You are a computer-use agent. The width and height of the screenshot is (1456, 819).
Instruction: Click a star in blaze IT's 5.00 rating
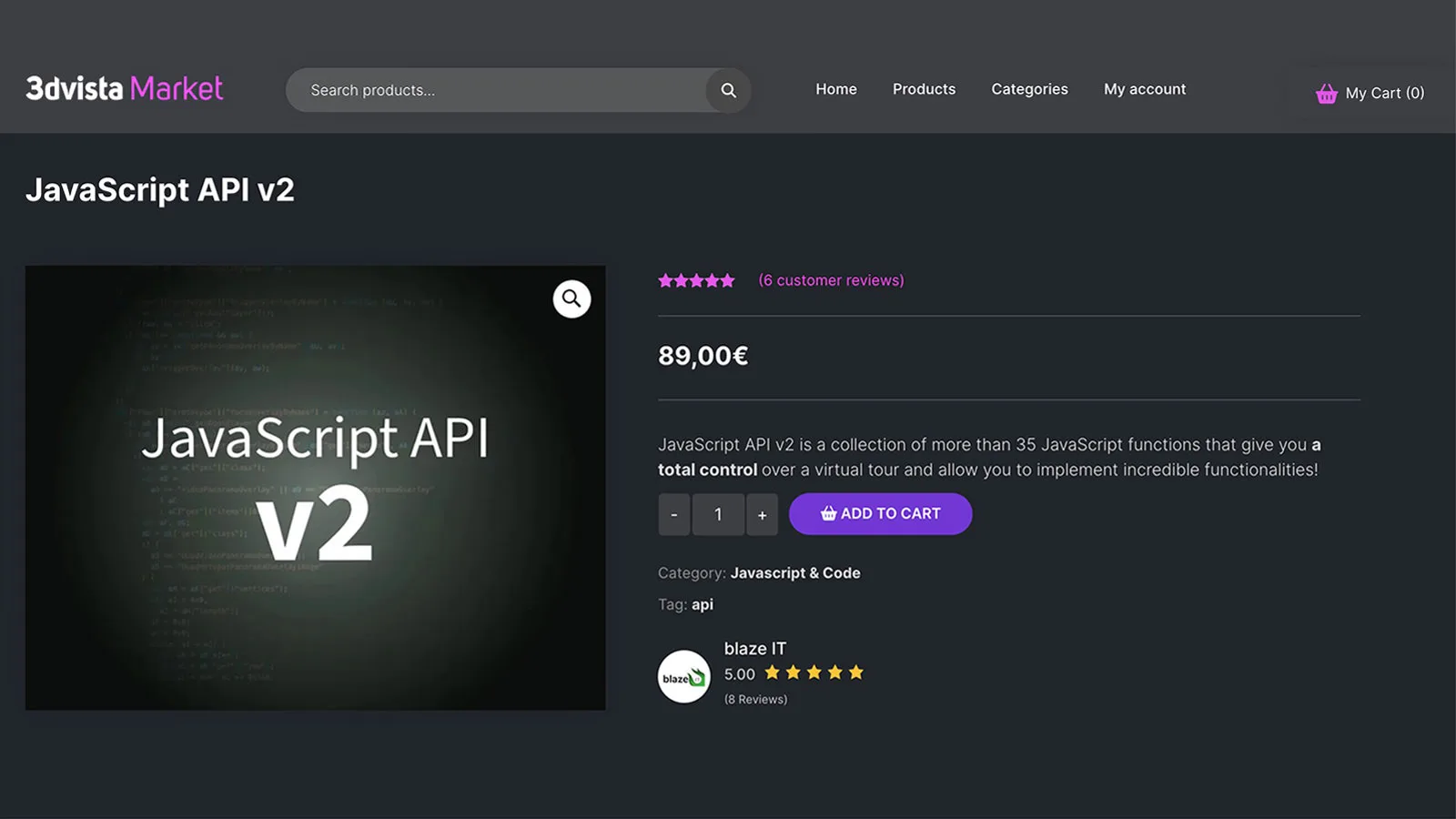pos(813,672)
